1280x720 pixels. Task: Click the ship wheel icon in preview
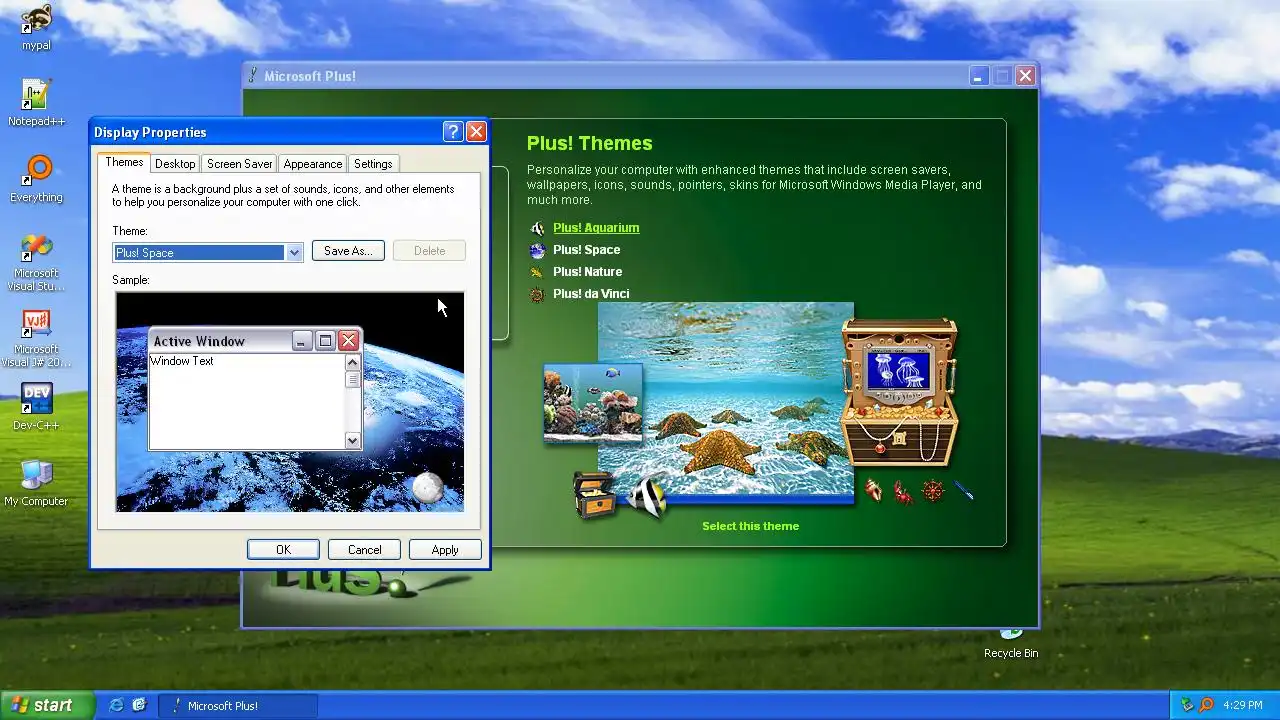[x=933, y=491]
